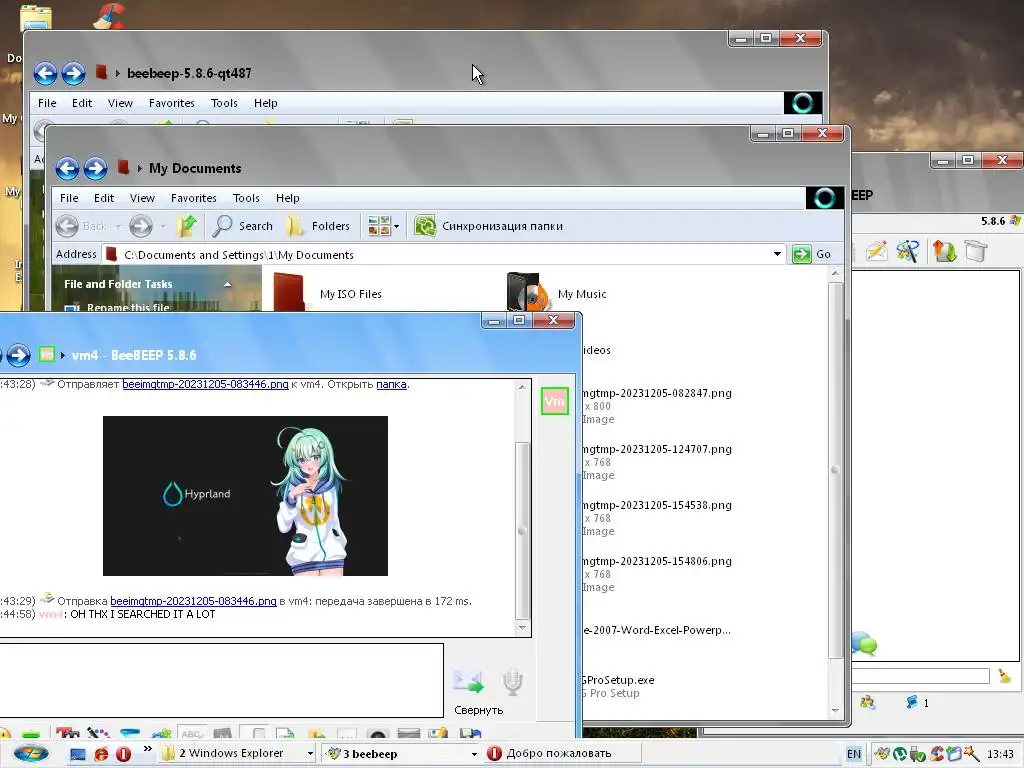This screenshot has height=768, width=1024.
Task: Open View menu in beebeep-5.8.6-qt487 window
Action: (x=120, y=103)
